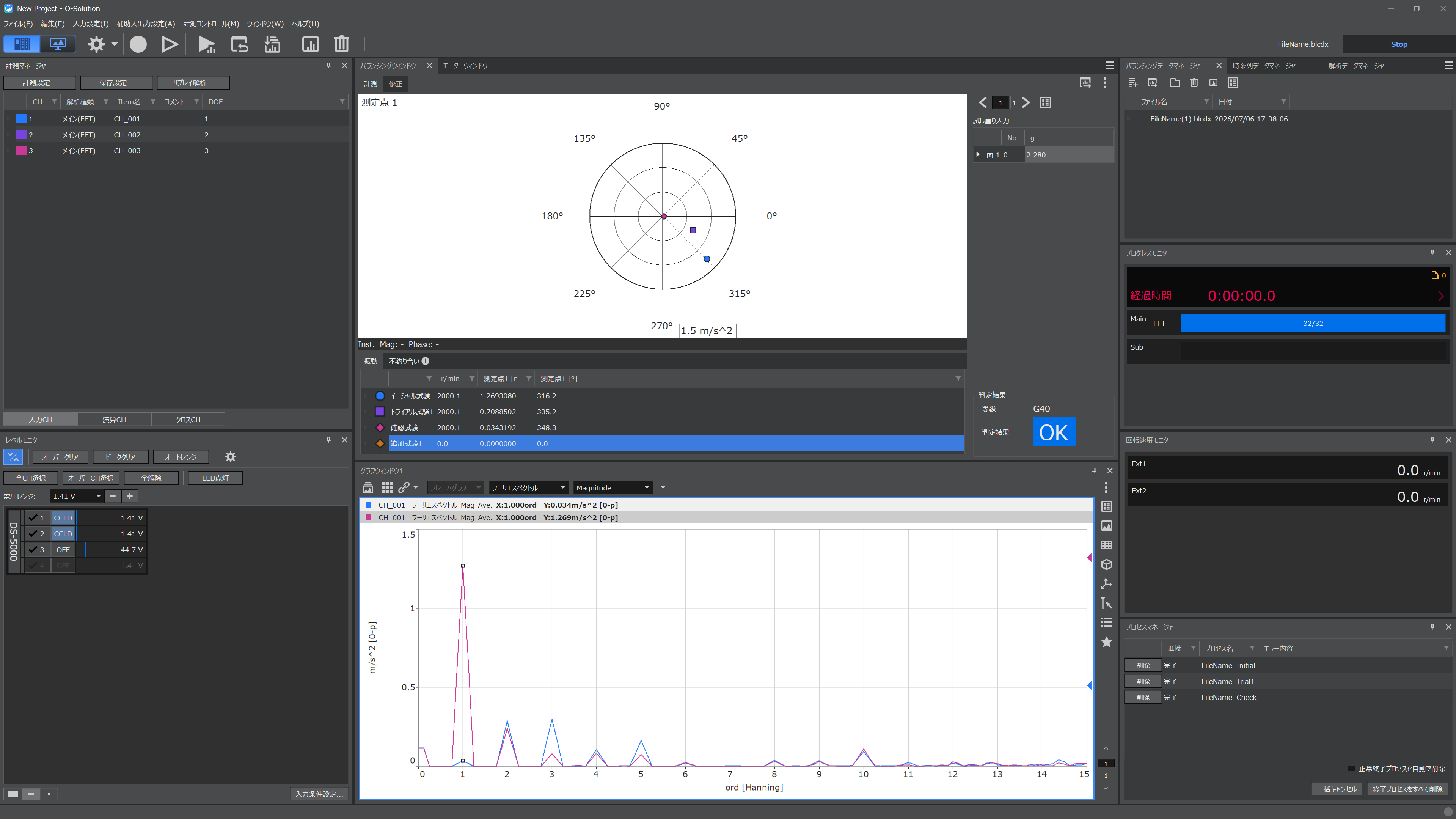
Task: Click the play-with-analysis toolbar icon
Action: [x=207, y=44]
